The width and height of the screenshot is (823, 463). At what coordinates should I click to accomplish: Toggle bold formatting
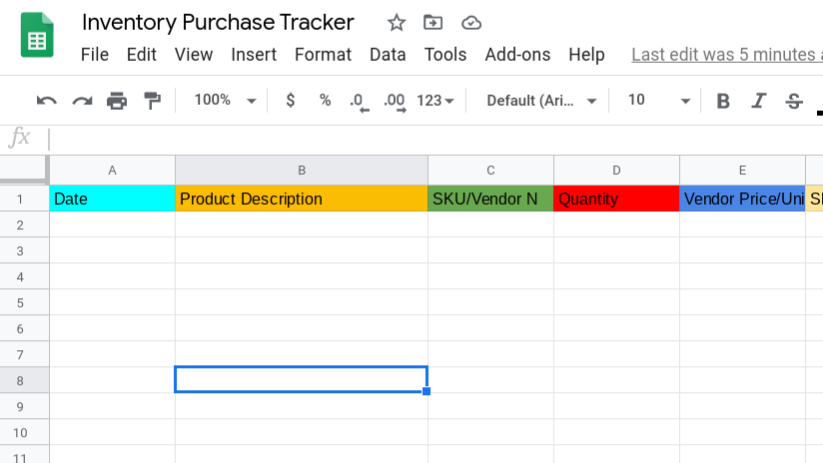click(723, 100)
